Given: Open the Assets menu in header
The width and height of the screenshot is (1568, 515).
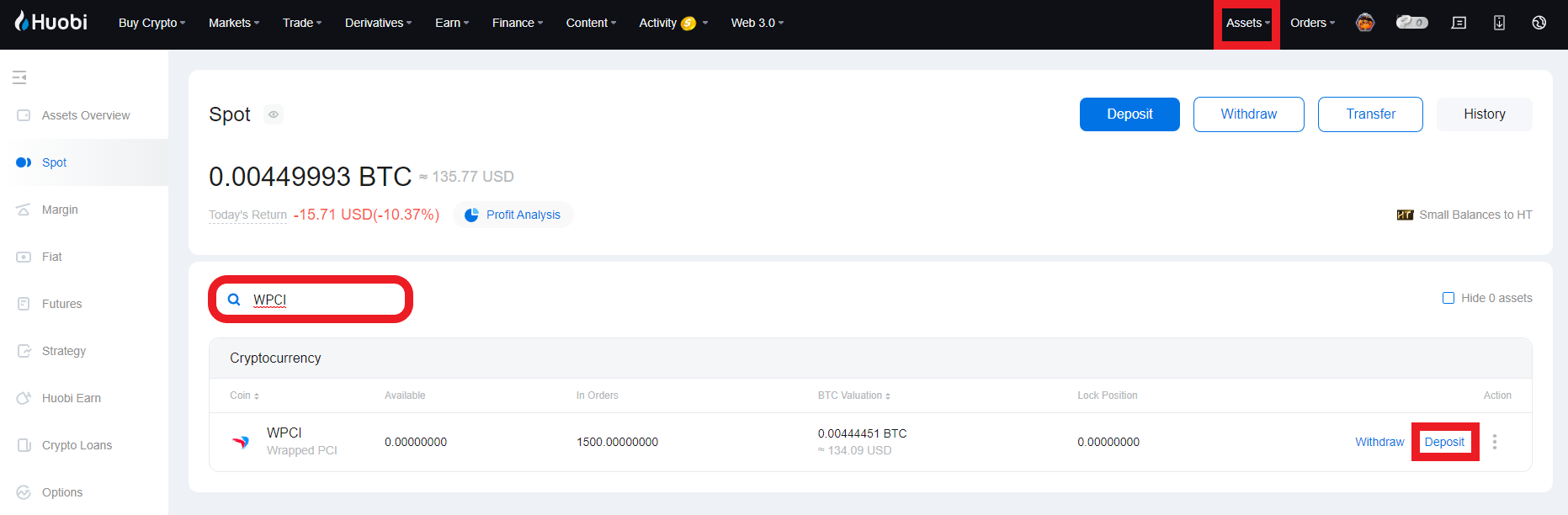Looking at the screenshot, I should (1247, 23).
